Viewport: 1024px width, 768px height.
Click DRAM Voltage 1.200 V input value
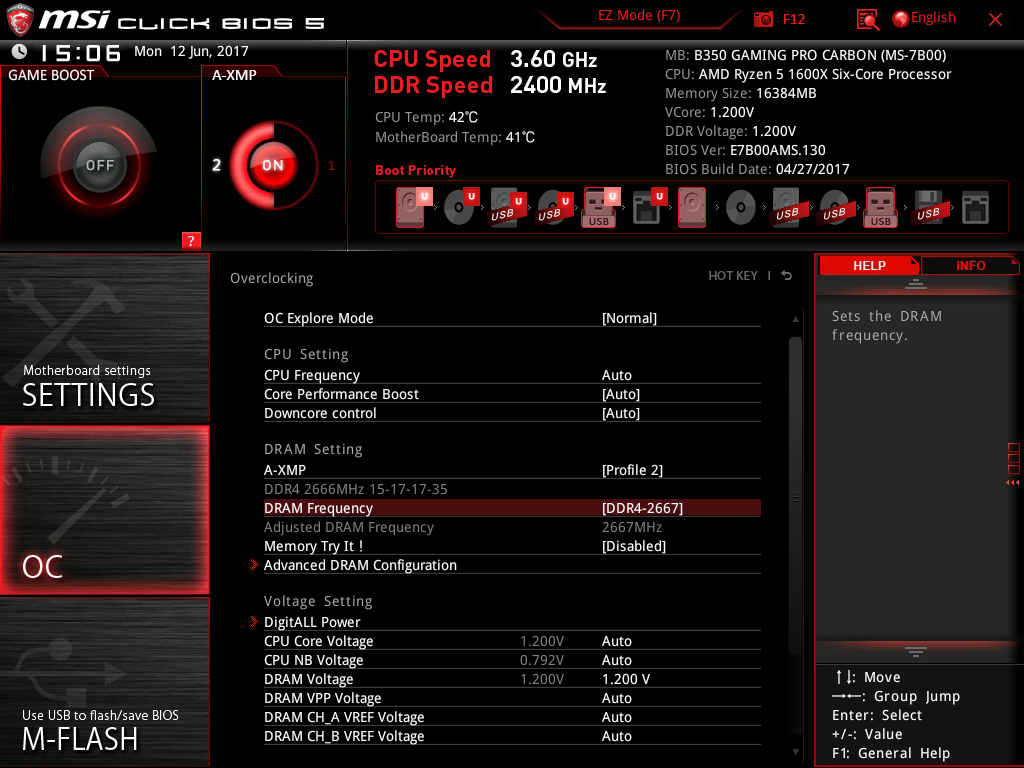pyautogui.click(x=626, y=679)
